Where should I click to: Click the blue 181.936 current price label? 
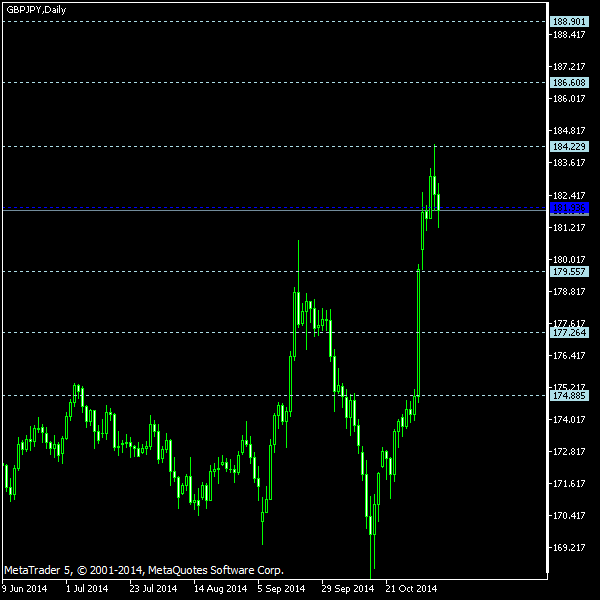coord(569,208)
